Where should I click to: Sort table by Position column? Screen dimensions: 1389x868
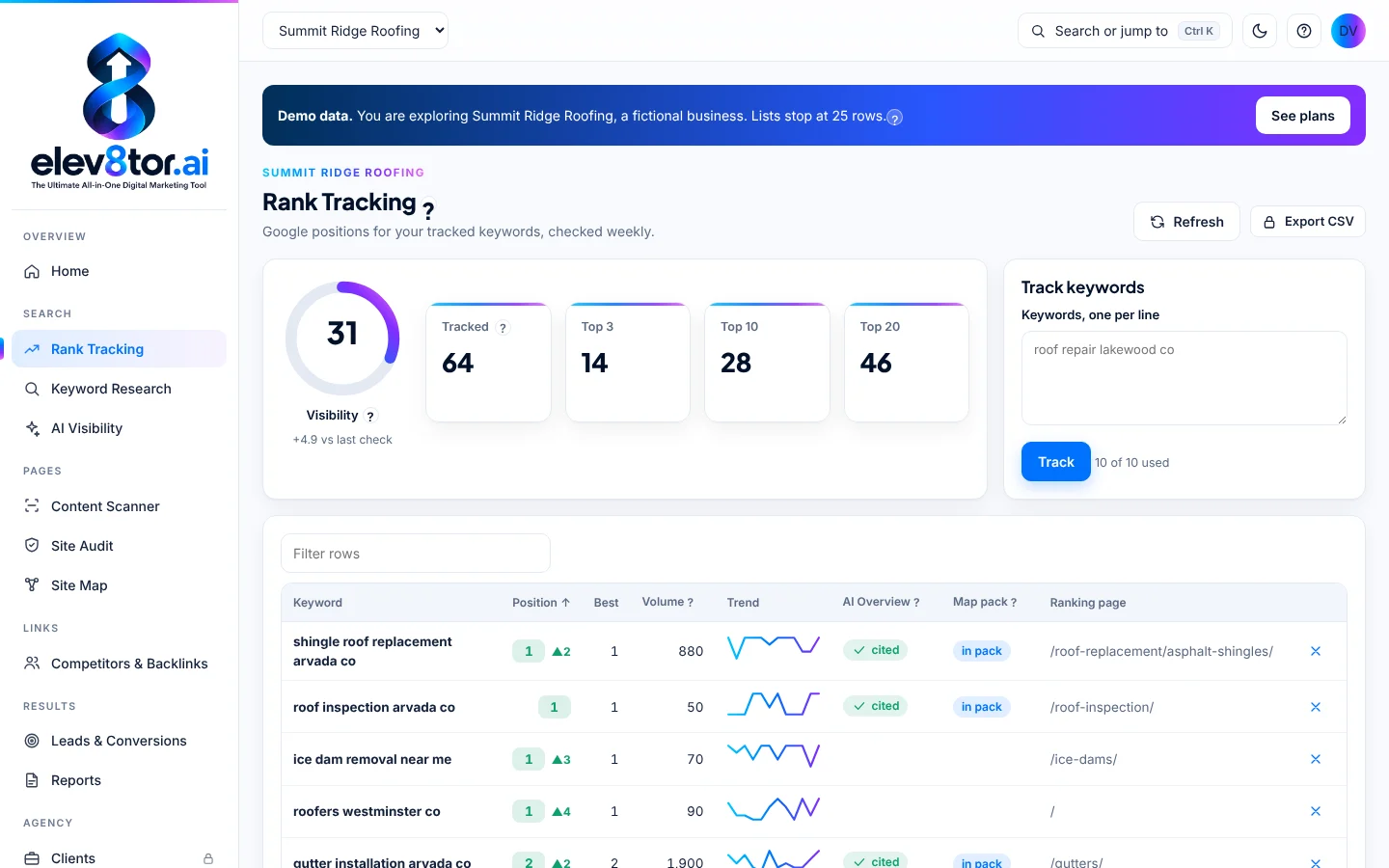541,603
